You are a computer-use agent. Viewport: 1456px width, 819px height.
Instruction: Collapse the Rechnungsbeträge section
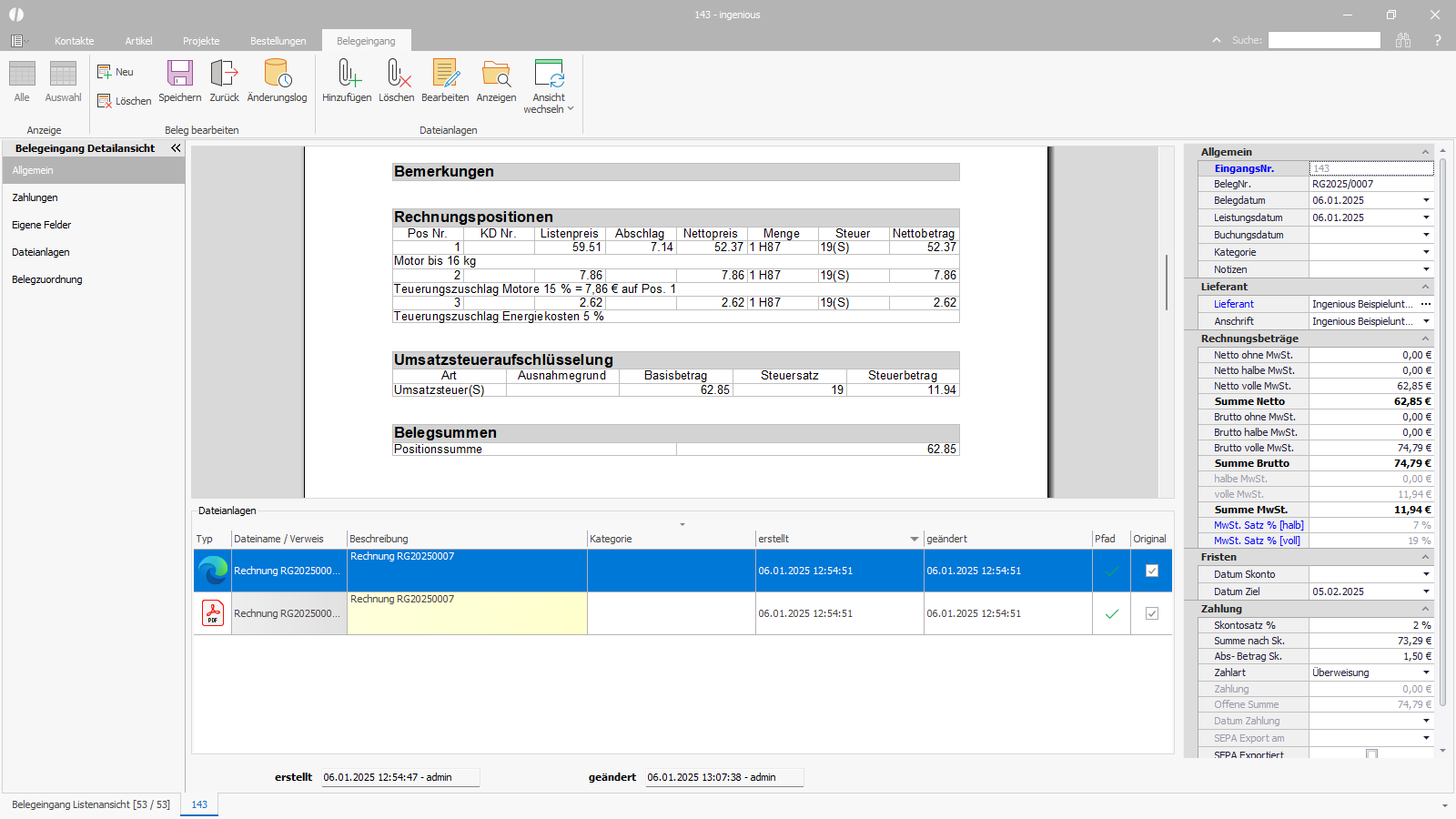(1425, 339)
